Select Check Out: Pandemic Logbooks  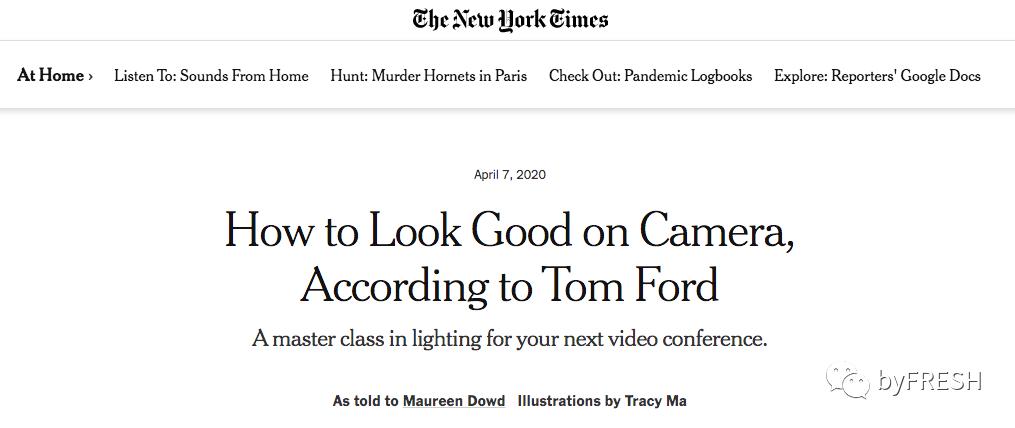650,76
